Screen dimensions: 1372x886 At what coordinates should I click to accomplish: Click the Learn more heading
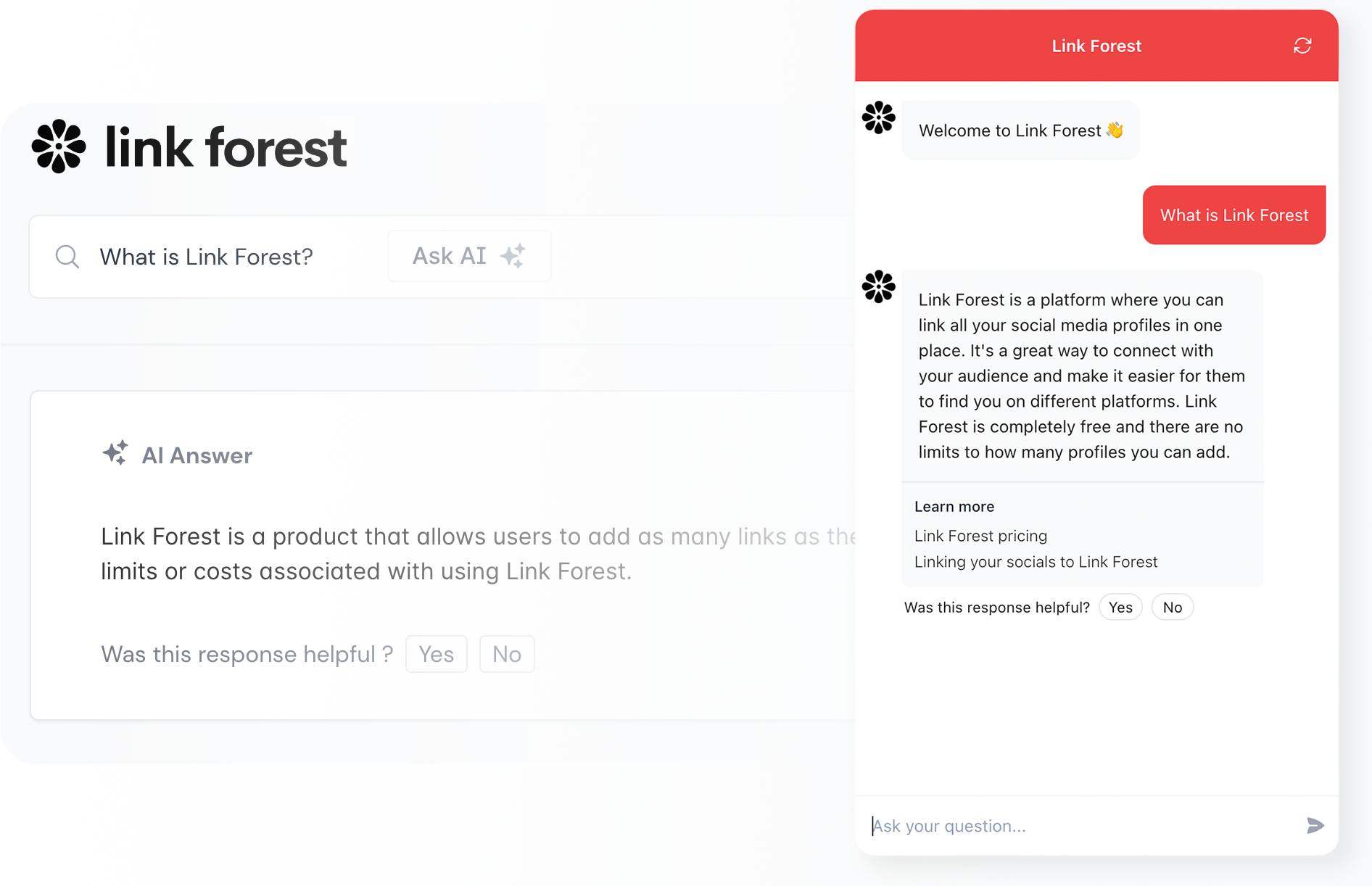click(x=954, y=507)
